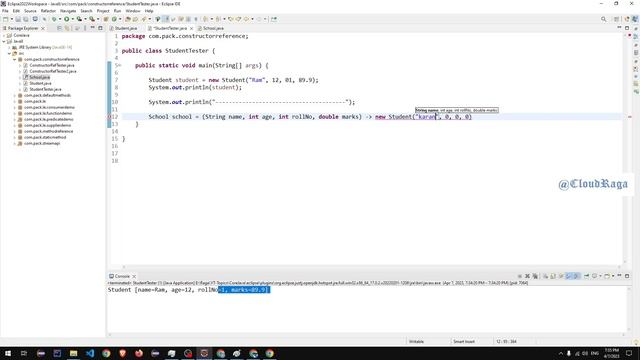
Task: Close the StudentTester.java editor tab
Action: tap(191, 28)
